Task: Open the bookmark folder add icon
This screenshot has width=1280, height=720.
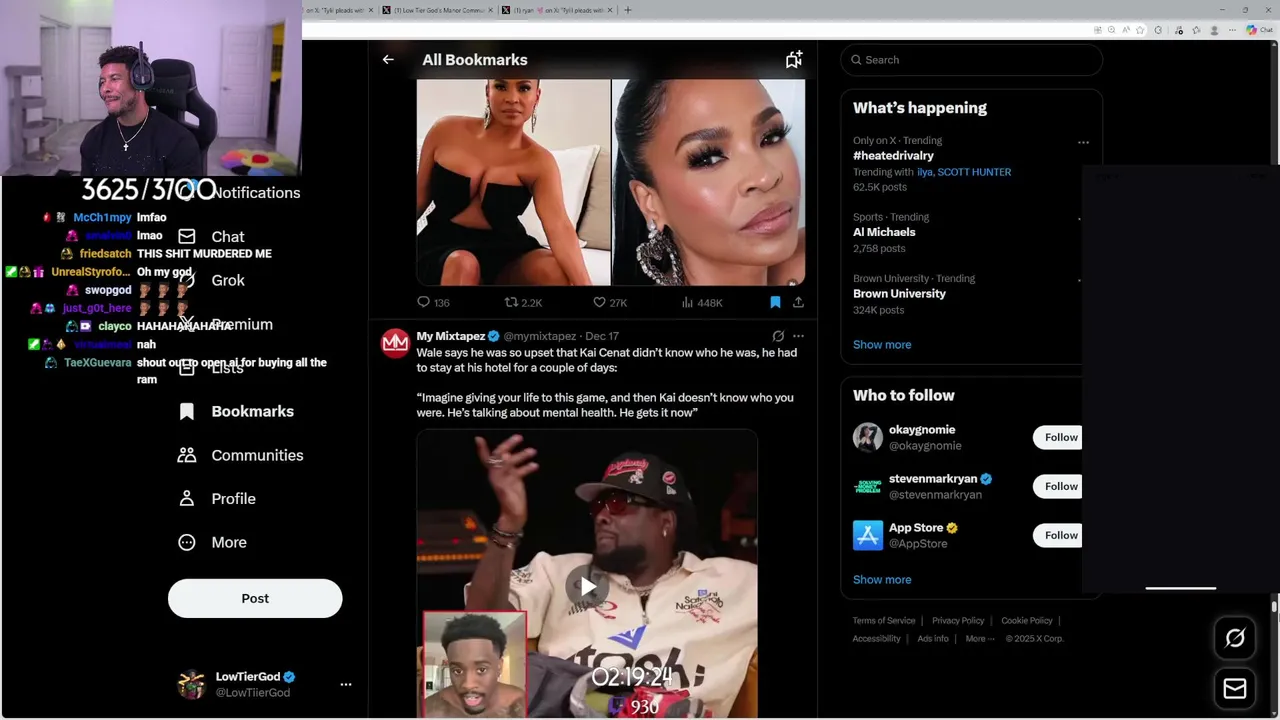Action: [794, 60]
